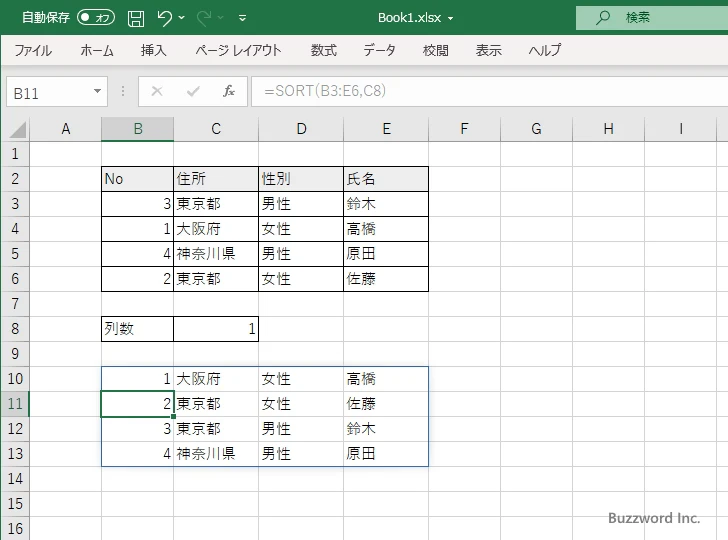728x540 pixels.
Task: Select column D header
Action: pos(301,129)
